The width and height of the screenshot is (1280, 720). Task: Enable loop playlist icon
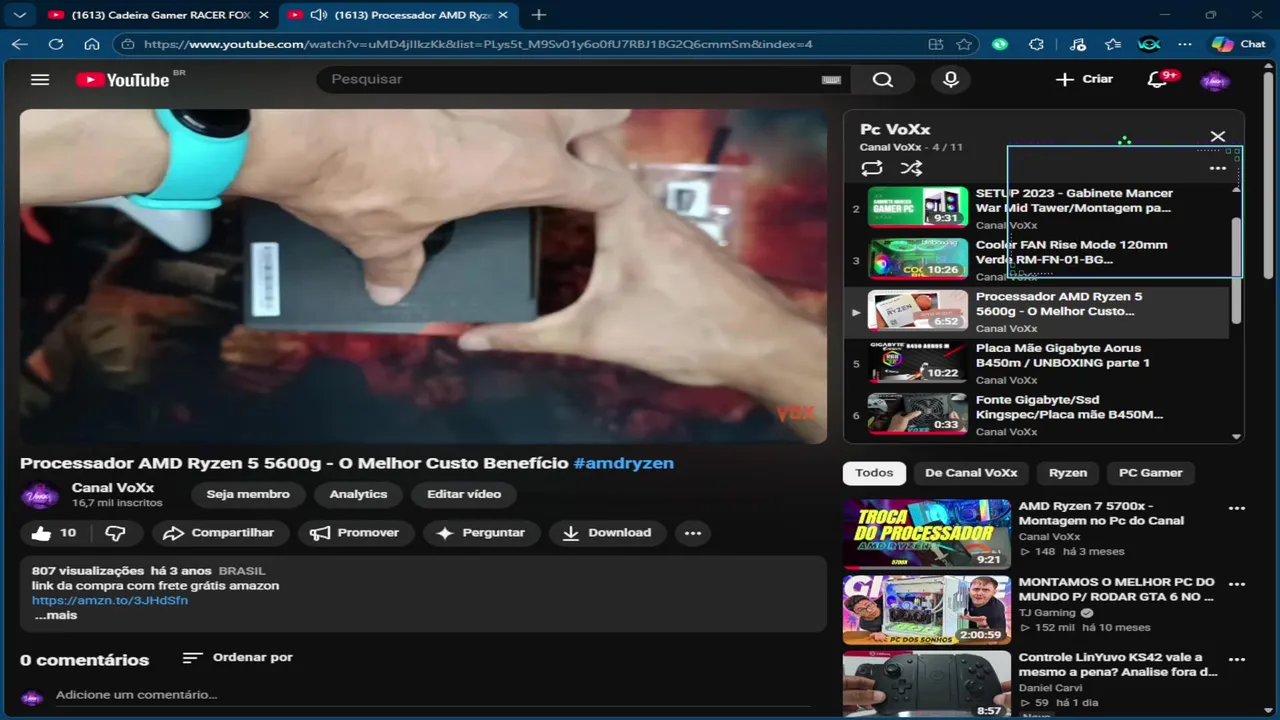872,168
